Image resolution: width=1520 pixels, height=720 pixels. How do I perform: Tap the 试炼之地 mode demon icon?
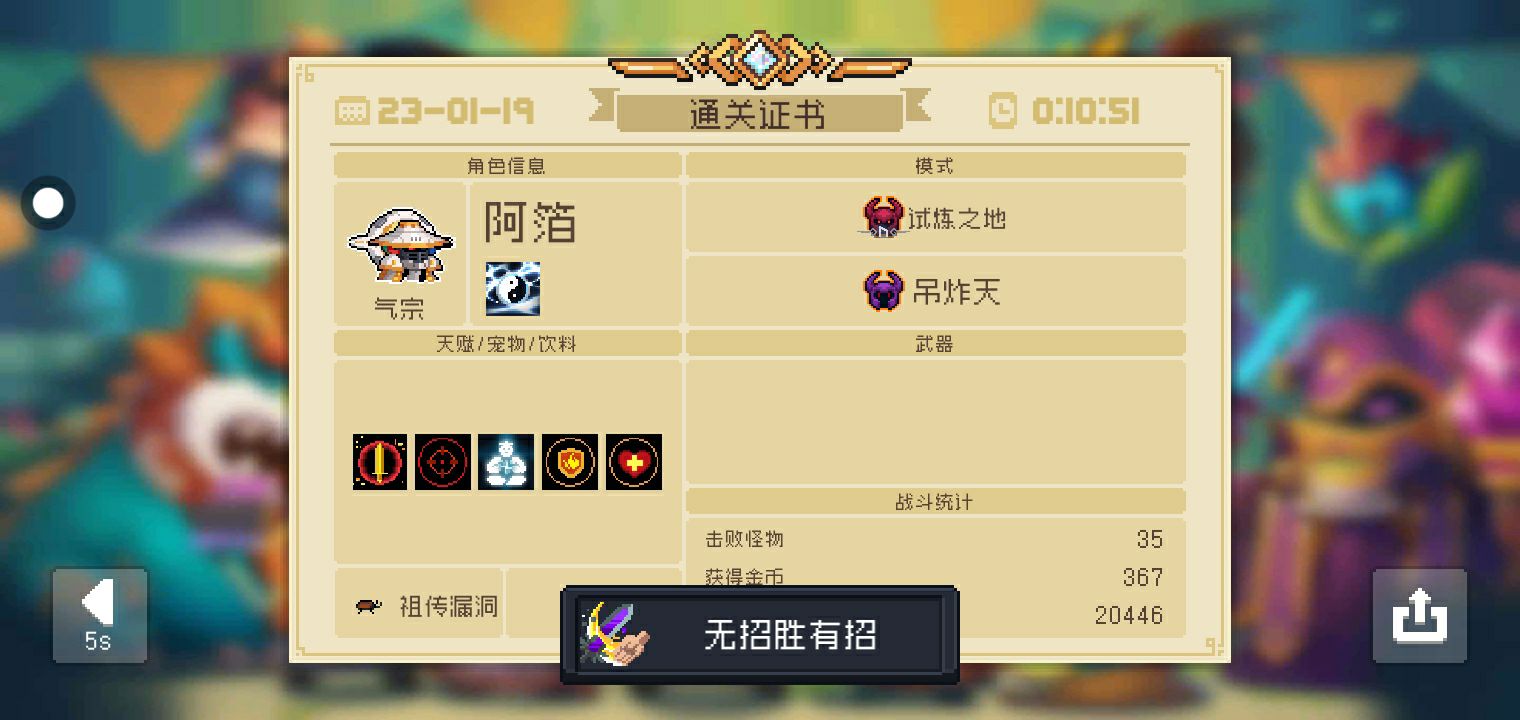tap(884, 217)
